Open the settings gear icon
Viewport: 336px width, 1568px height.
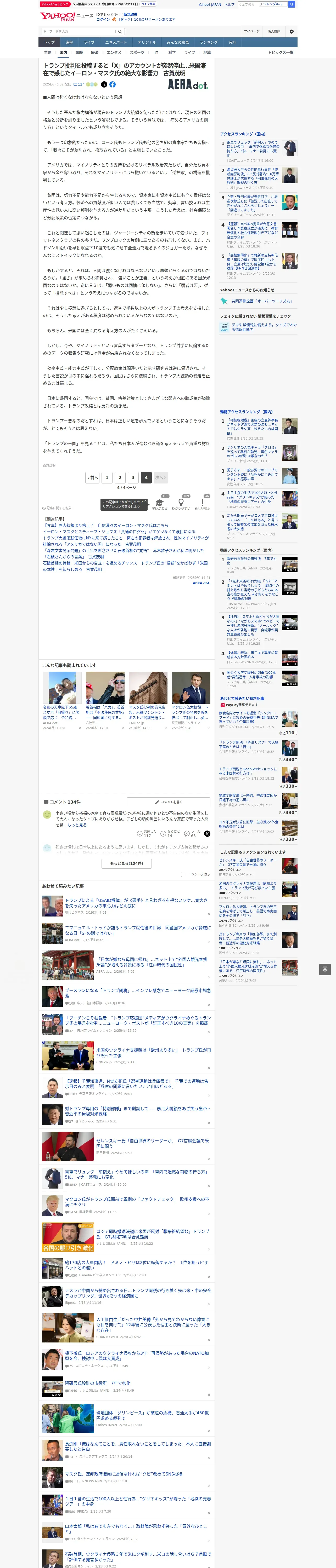click(292, 32)
